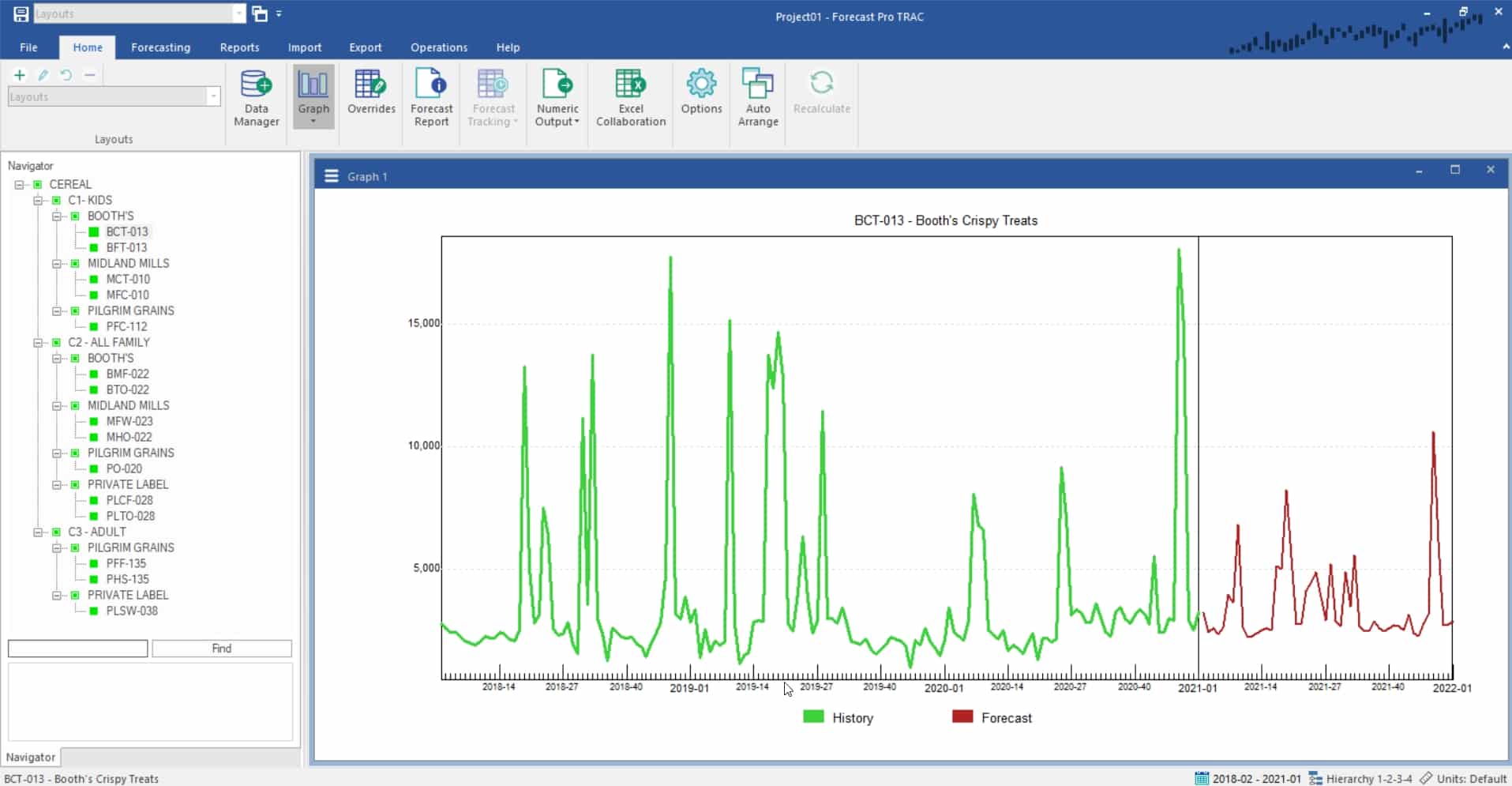Image resolution: width=1512 pixels, height=786 pixels.
Task: Open the Reports ribbon tab
Action: pos(239,47)
